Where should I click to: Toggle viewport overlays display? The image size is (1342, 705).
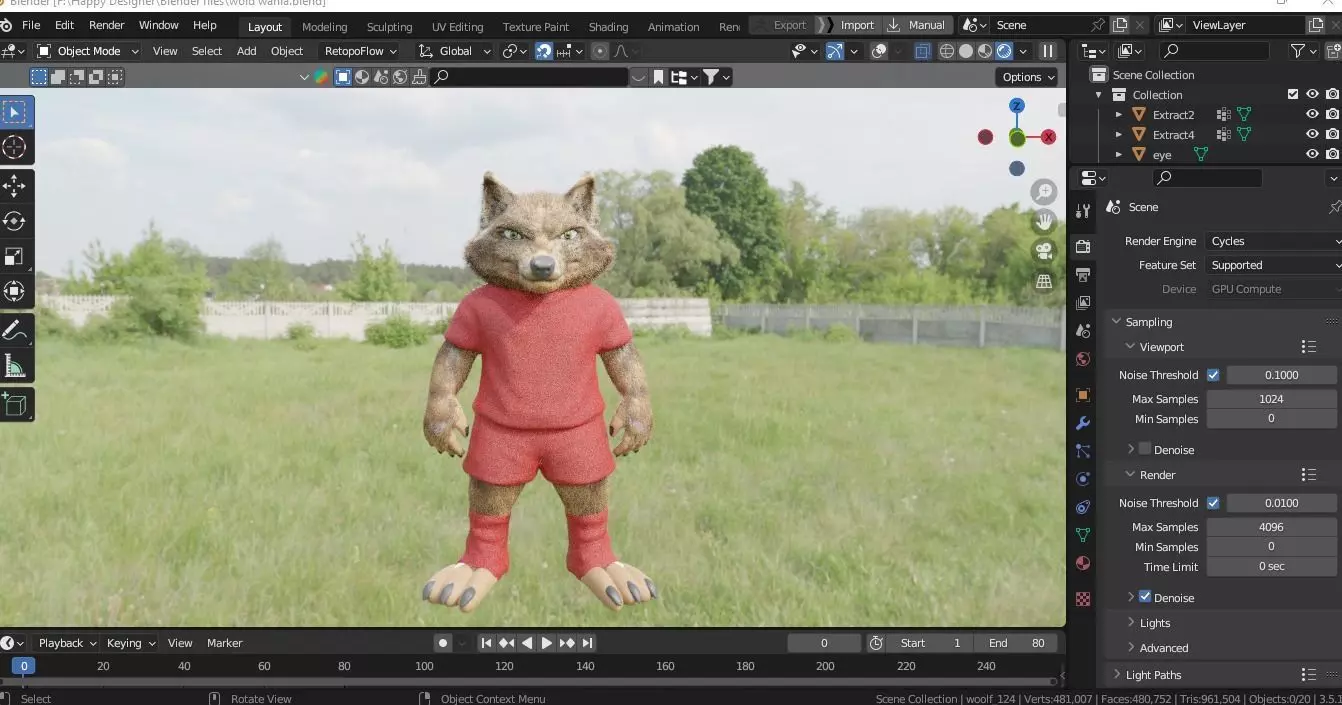pyautogui.click(x=878, y=51)
